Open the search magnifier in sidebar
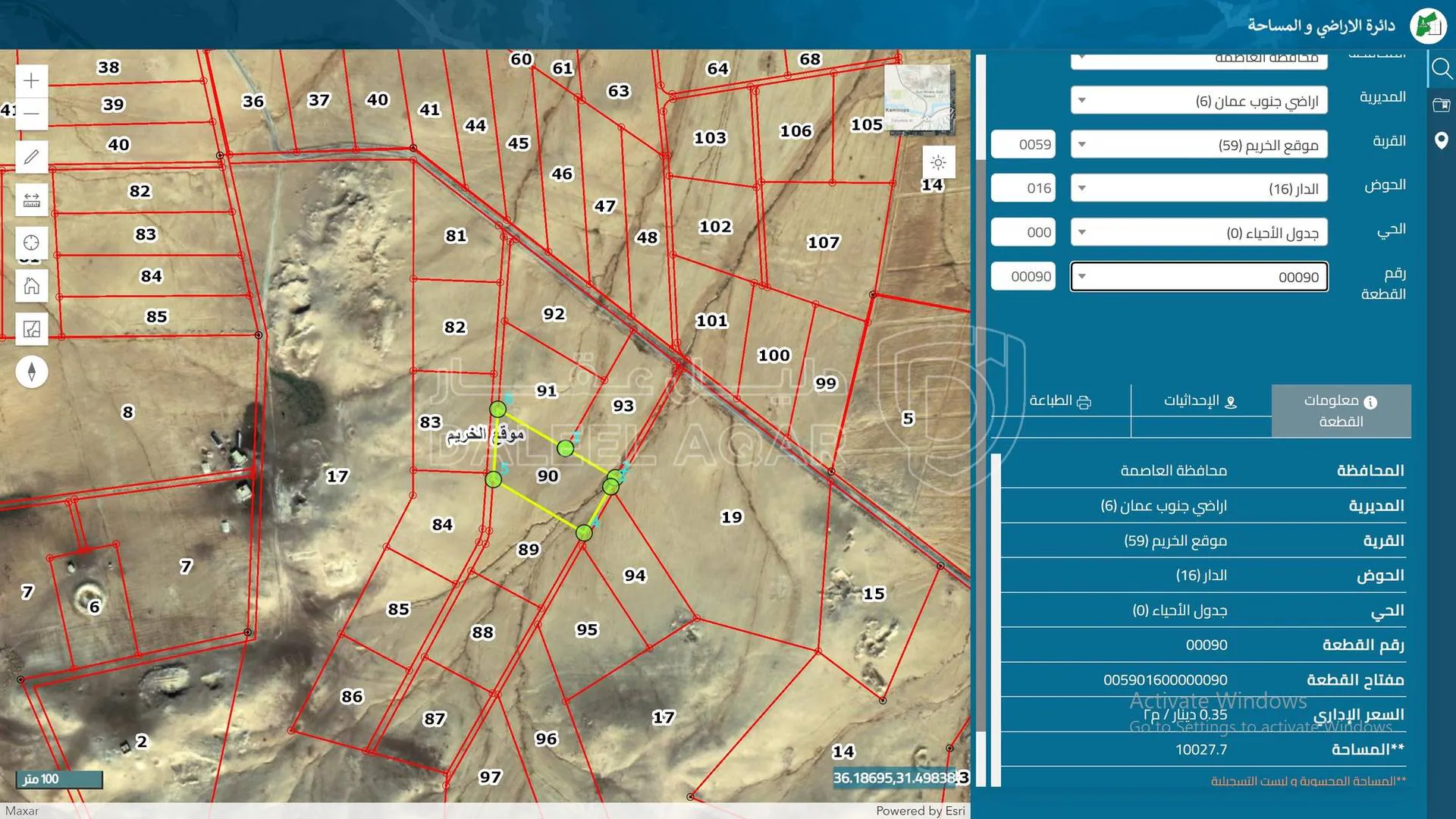Viewport: 1456px width, 819px height. [1441, 69]
